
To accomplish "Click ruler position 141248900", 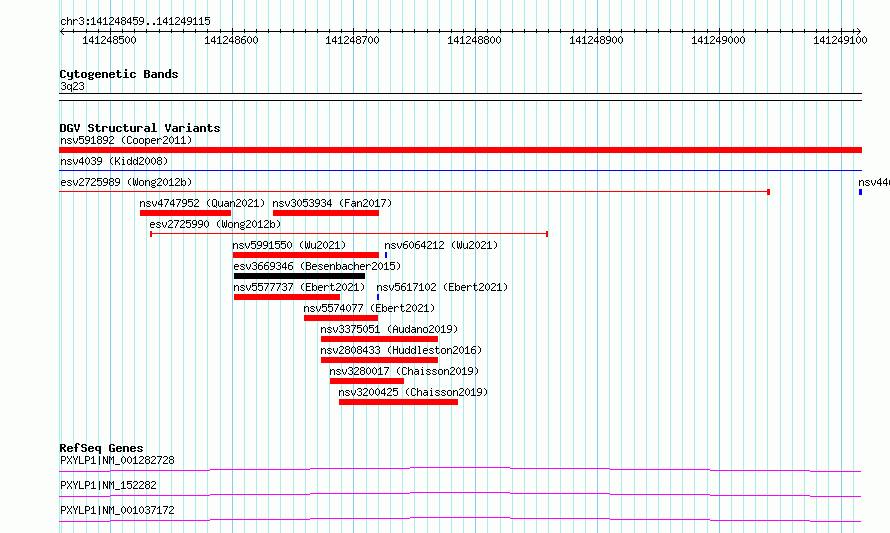I will [597, 40].
